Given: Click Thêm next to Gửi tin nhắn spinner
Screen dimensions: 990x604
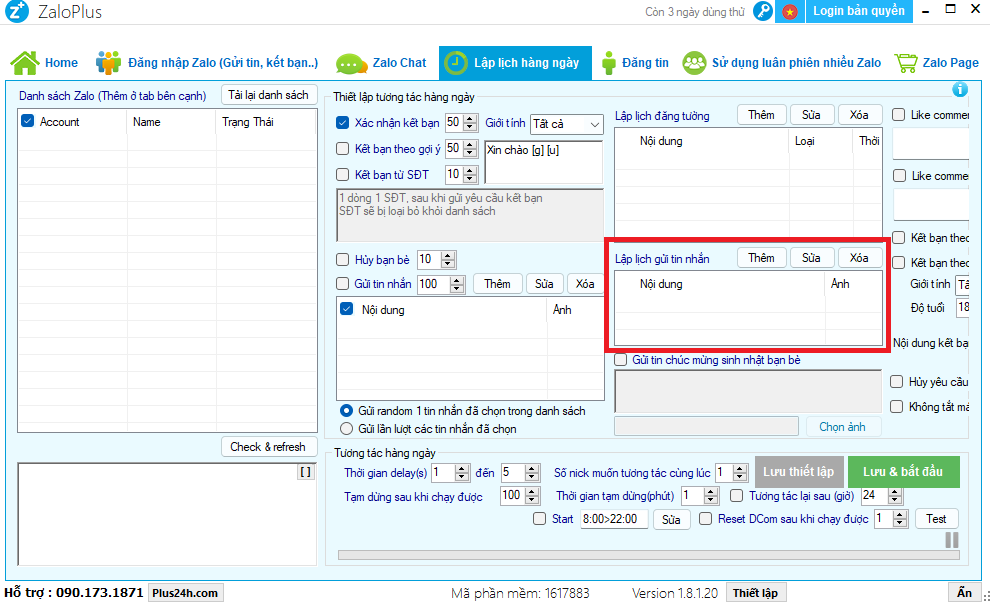Looking at the screenshot, I should click(498, 284).
